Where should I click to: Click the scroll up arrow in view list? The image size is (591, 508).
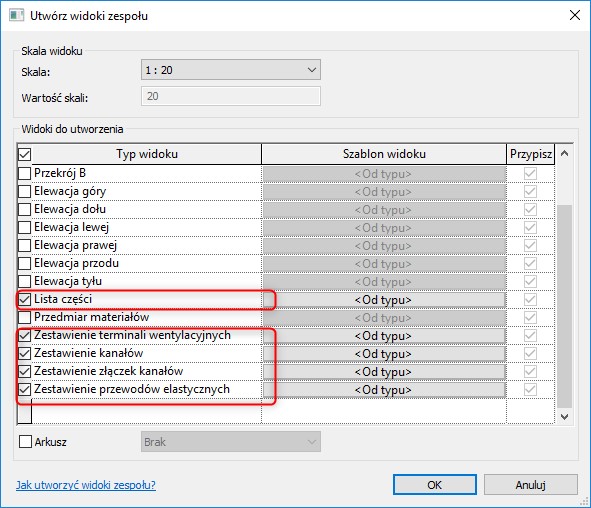pos(564,153)
